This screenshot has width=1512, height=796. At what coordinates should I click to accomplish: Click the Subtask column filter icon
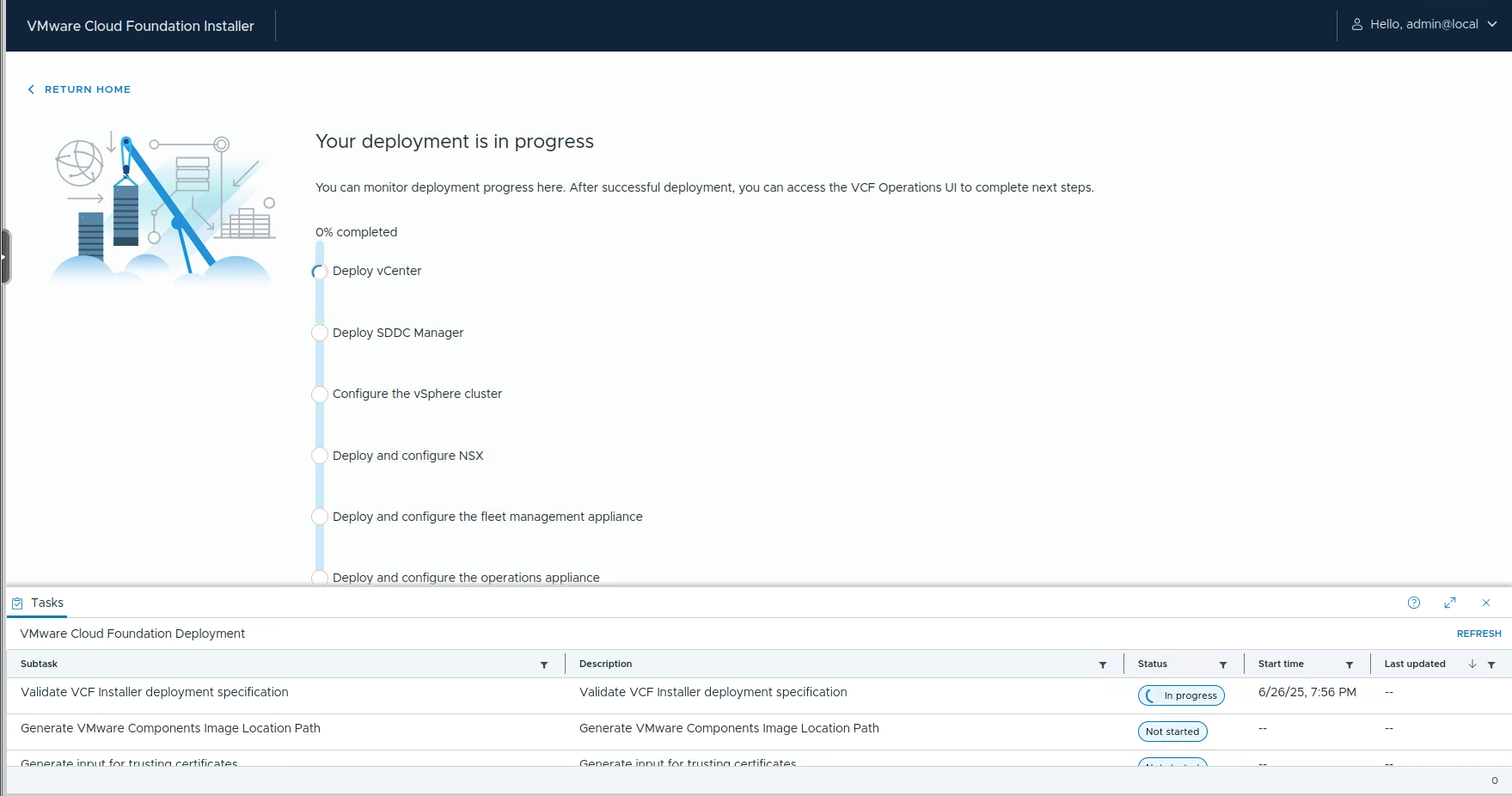(544, 664)
